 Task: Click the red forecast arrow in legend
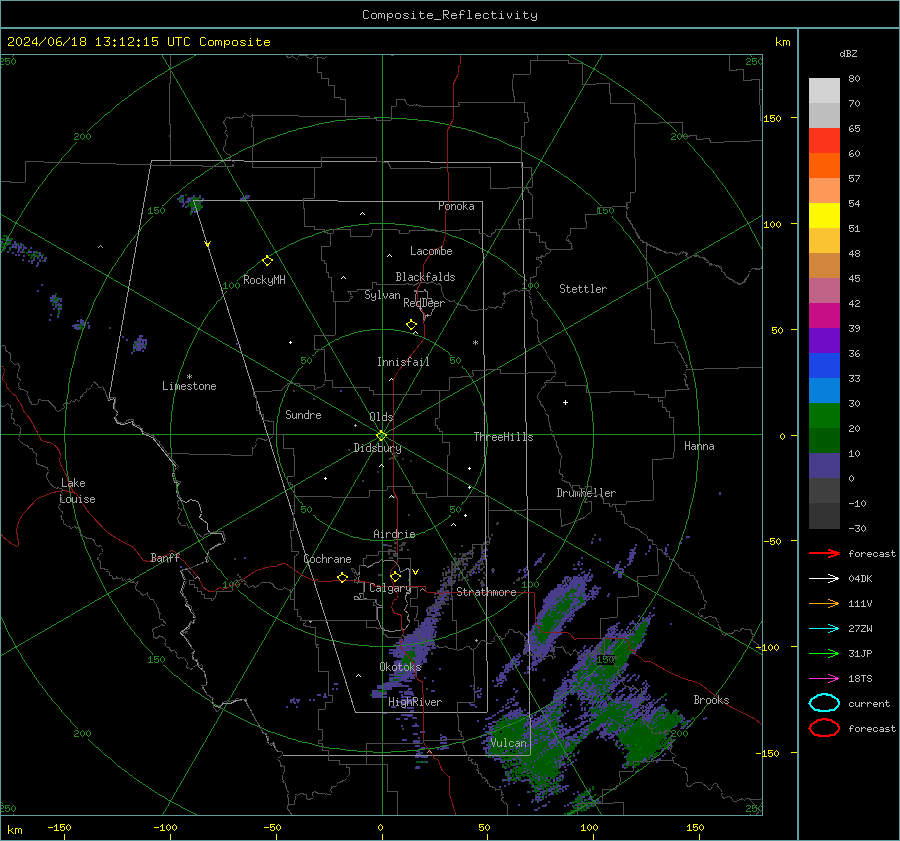[824, 553]
